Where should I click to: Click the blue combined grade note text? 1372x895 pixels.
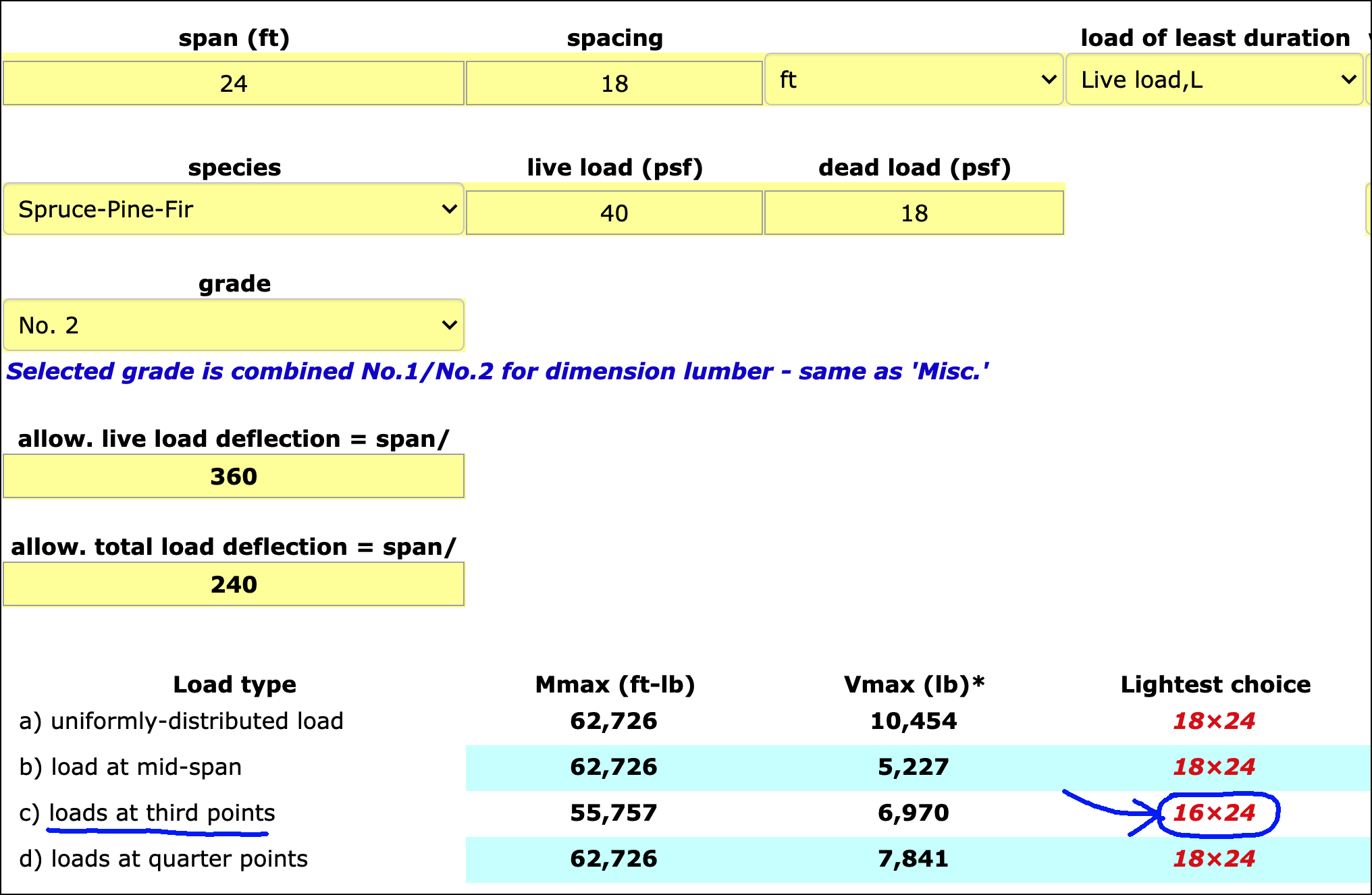coord(497,371)
